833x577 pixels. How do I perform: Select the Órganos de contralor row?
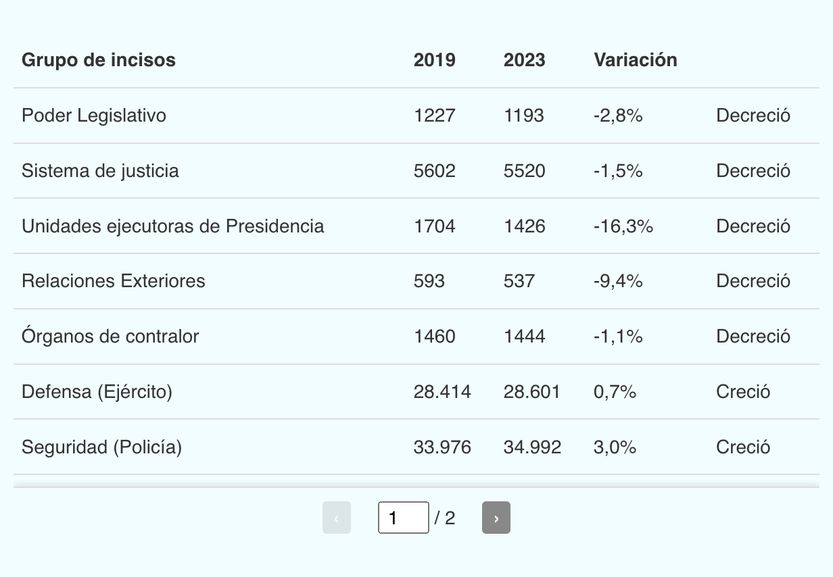[110, 336]
